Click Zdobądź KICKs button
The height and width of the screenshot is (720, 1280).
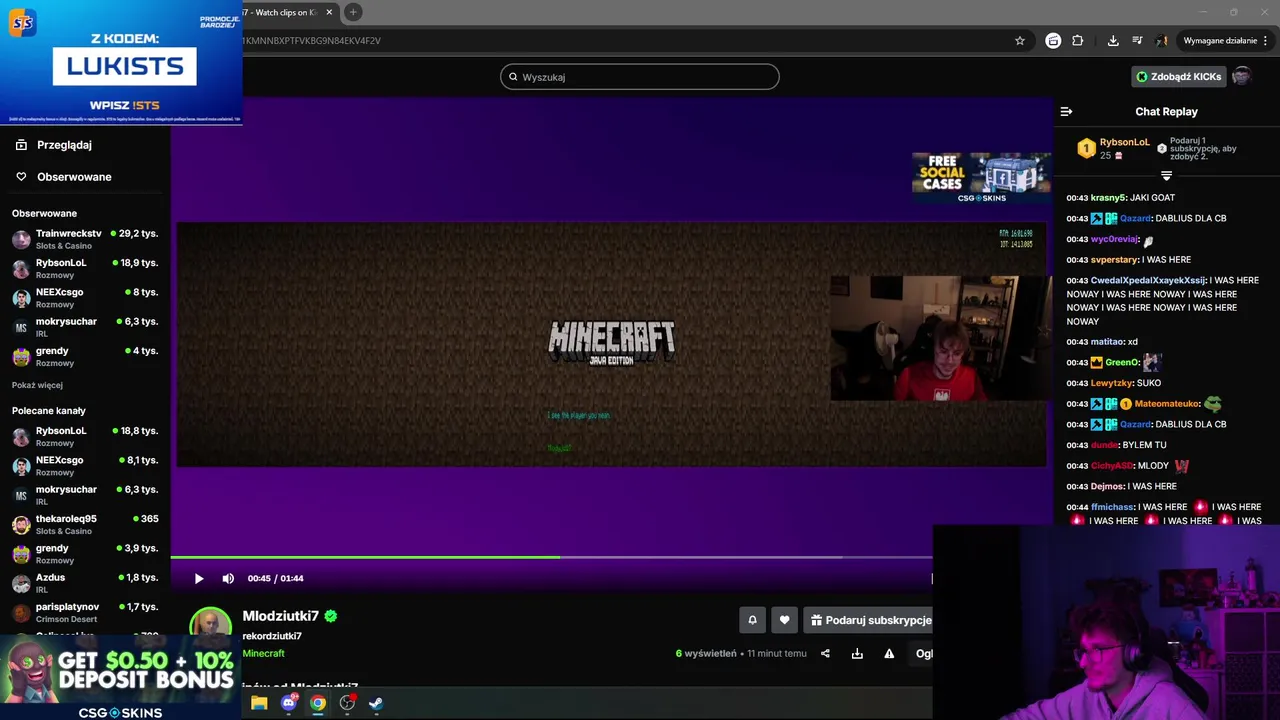tap(1177, 77)
